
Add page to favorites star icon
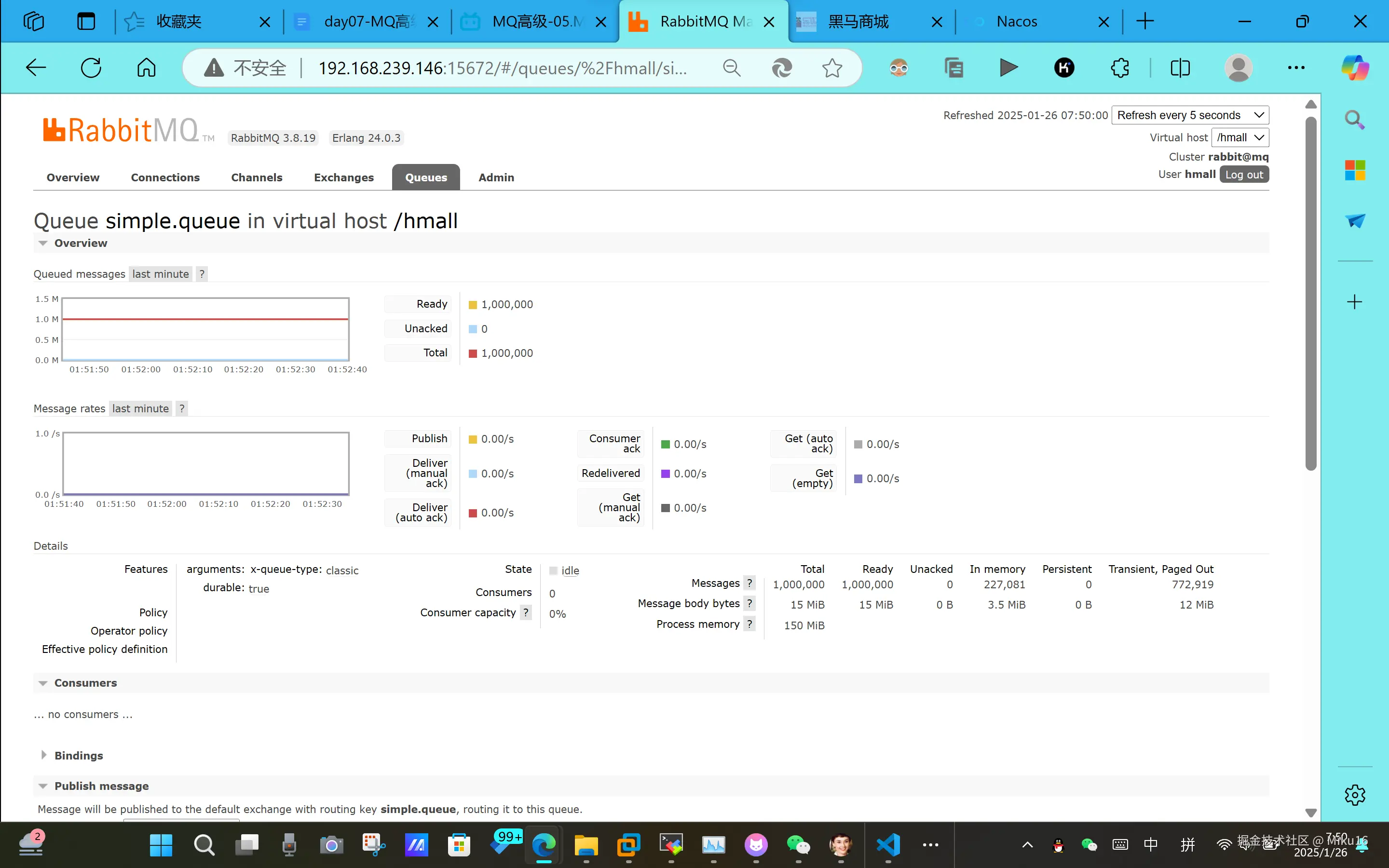point(831,68)
